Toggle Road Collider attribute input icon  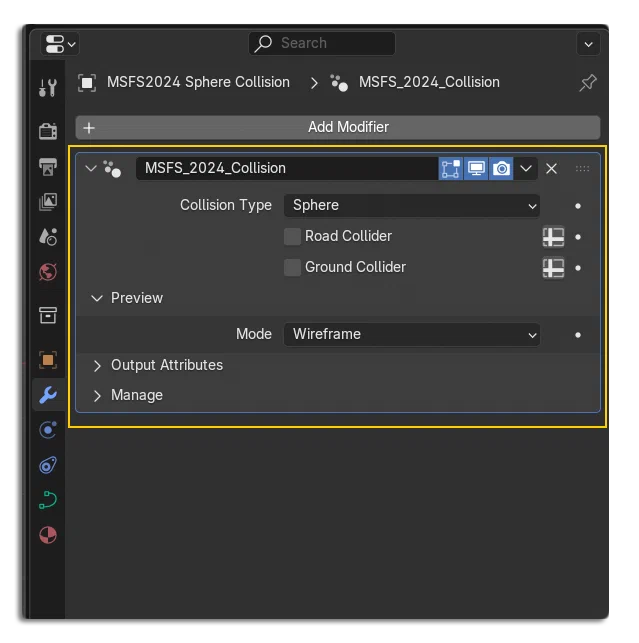pos(553,237)
